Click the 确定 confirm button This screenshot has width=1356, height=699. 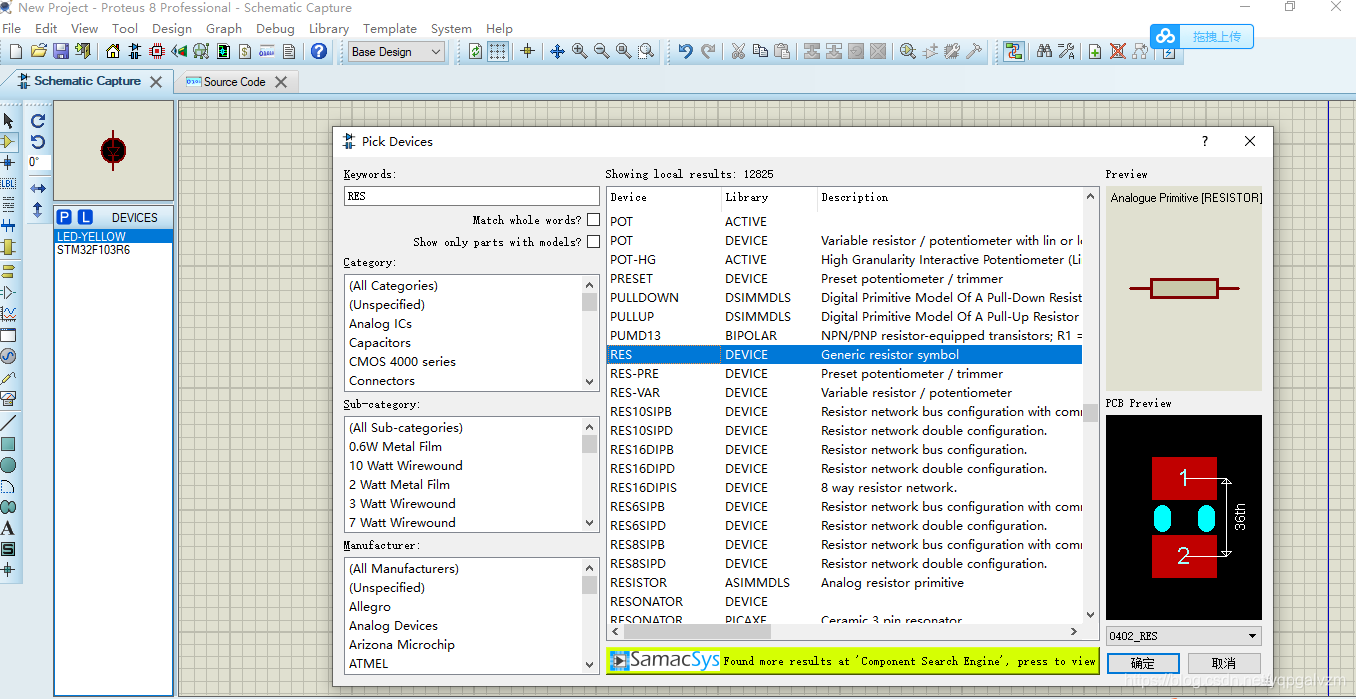click(x=1143, y=663)
